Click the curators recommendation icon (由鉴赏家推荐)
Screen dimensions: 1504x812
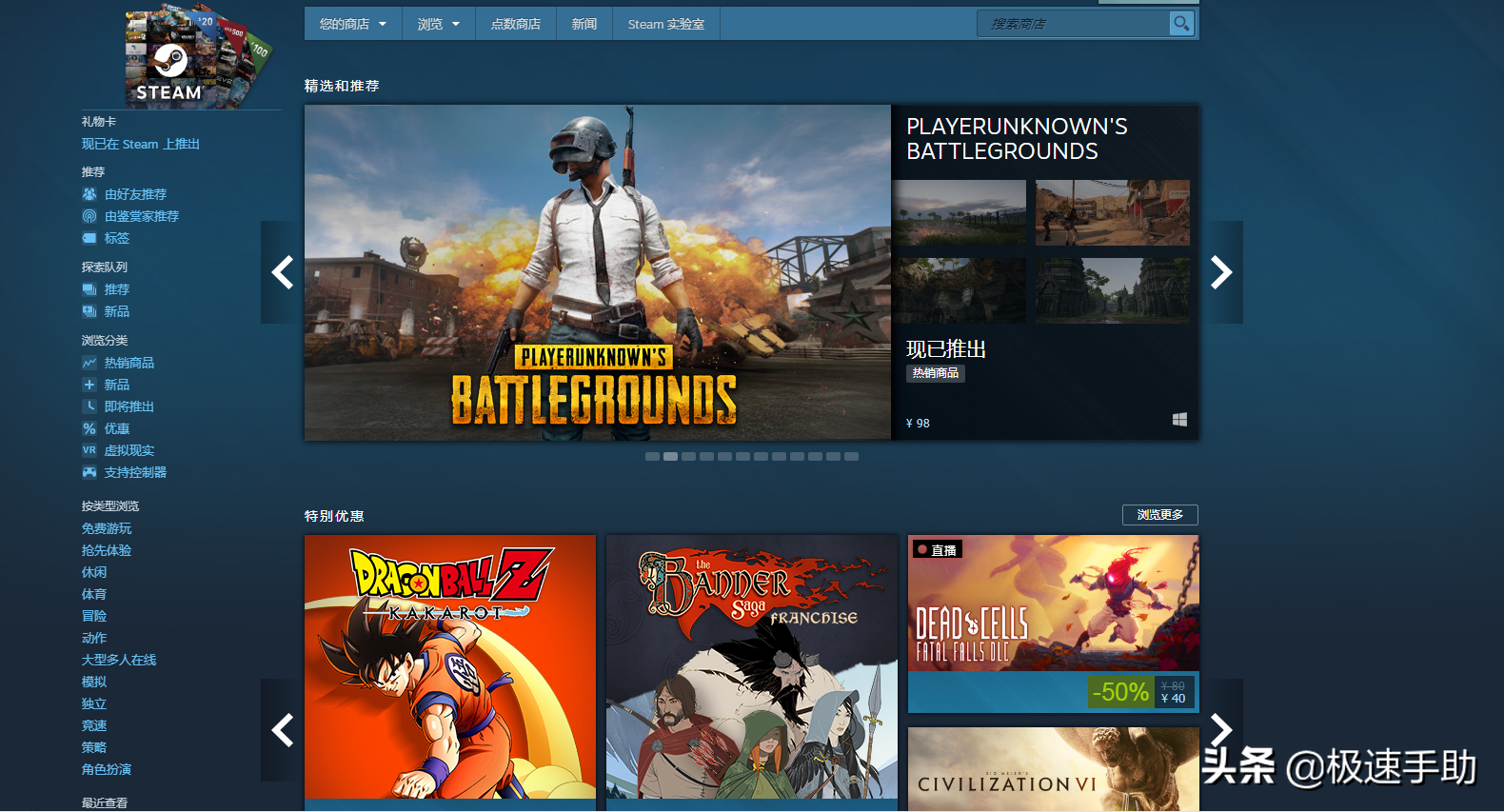point(89,216)
